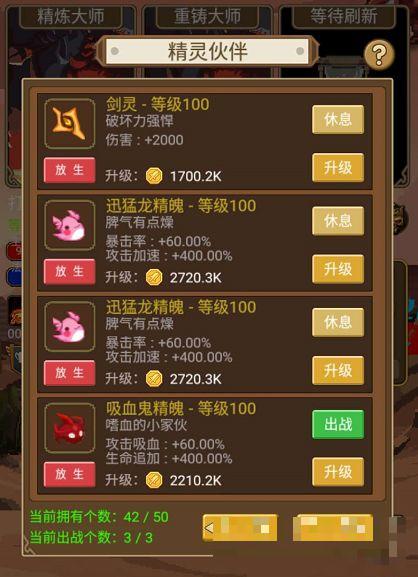418x577 pixels.
Task: Toggle first 迅猛龙精魄 to 休息
Action: tap(338, 221)
